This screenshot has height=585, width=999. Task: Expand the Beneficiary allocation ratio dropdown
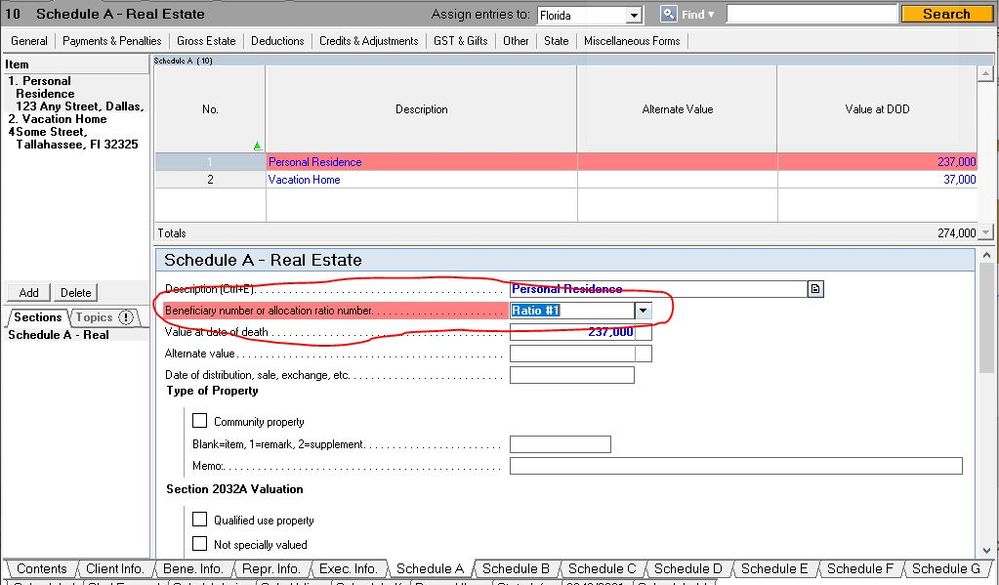pos(643,311)
